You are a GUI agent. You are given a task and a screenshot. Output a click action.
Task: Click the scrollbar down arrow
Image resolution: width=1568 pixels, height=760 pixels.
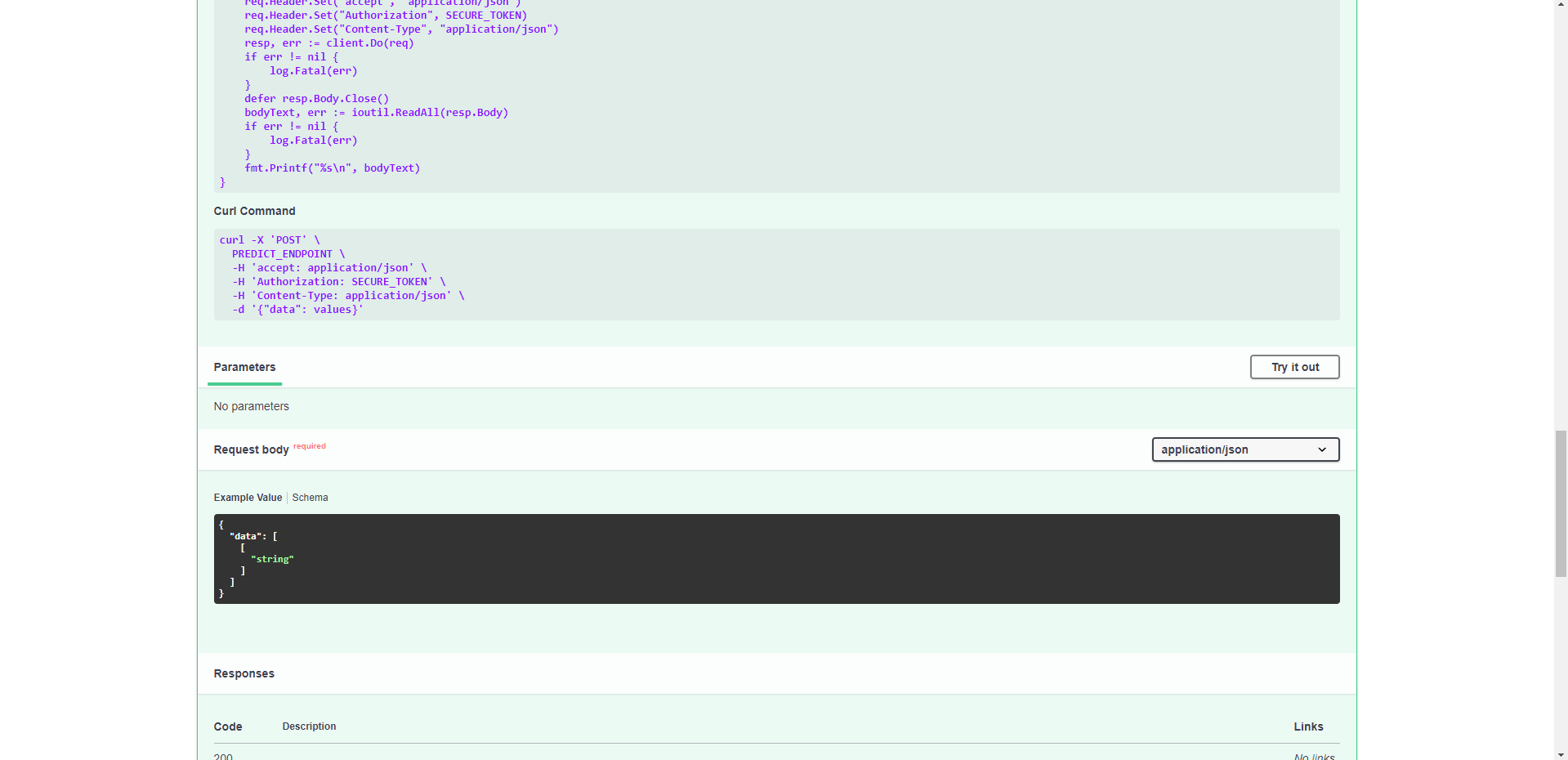click(x=1561, y=753)
